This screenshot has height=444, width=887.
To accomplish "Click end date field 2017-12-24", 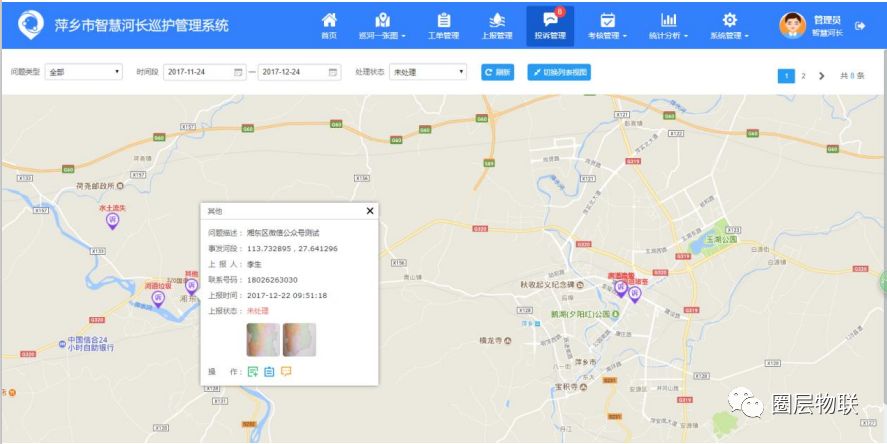I will pos(299,72).
